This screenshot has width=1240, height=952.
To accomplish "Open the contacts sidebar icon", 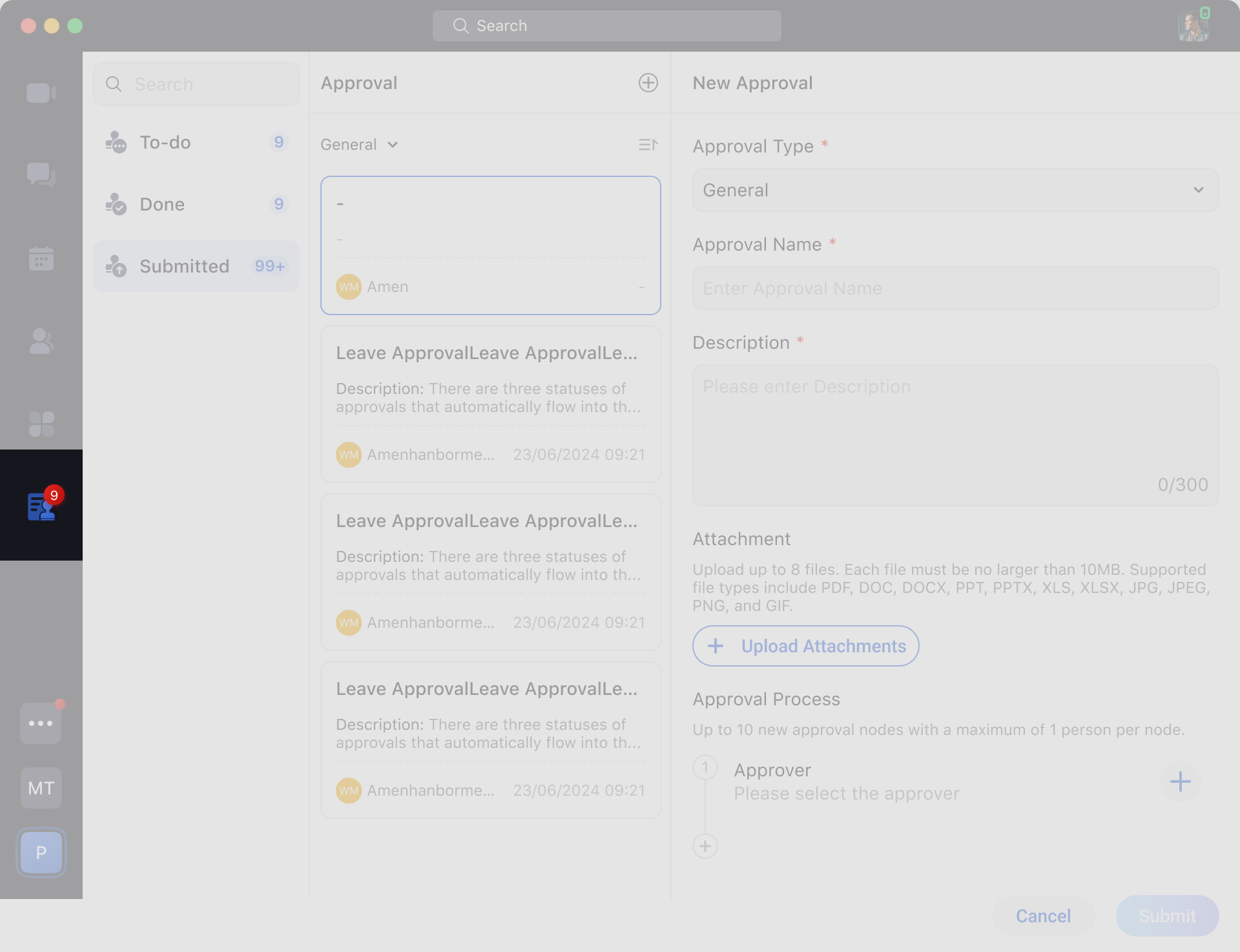I will [x=41, y=341].
